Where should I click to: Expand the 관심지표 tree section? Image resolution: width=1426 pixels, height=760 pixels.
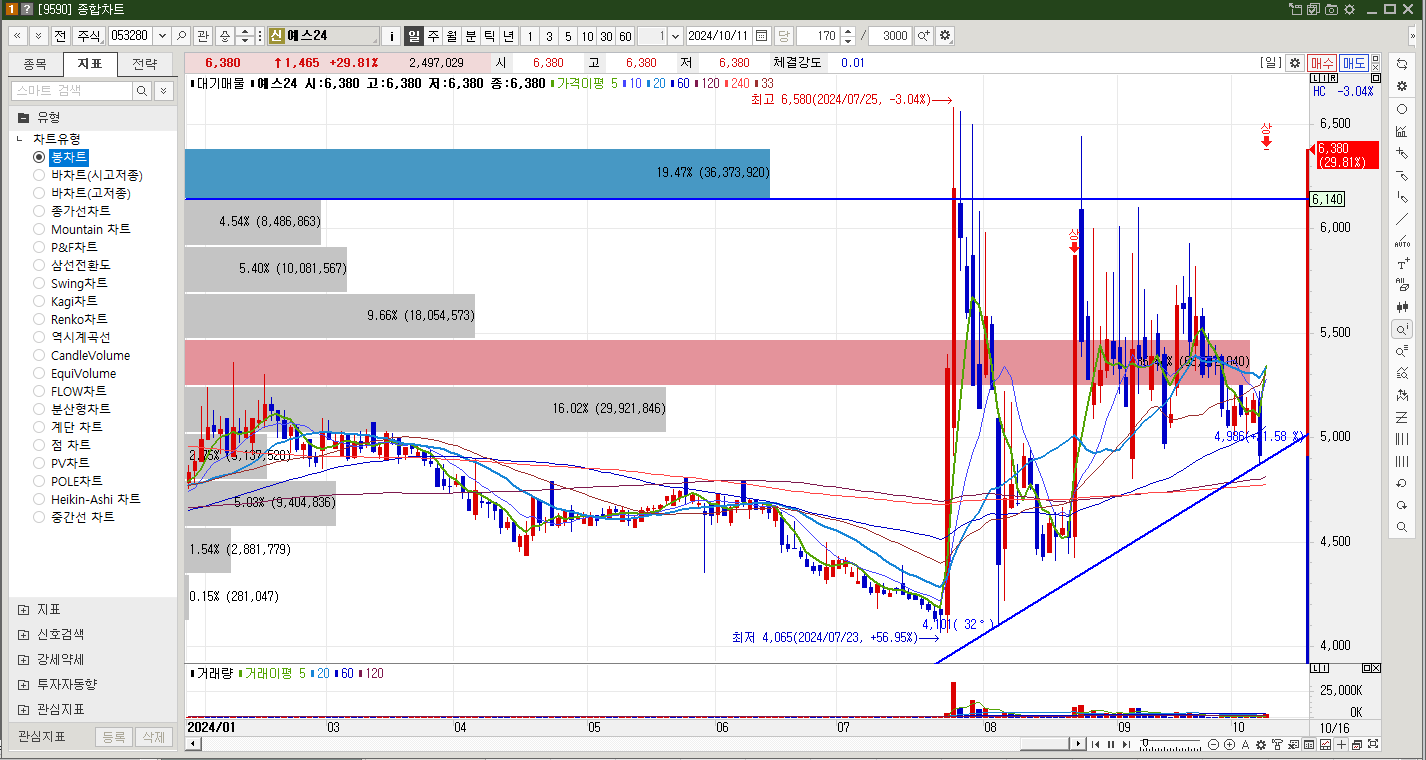click(x=24, y=709)
